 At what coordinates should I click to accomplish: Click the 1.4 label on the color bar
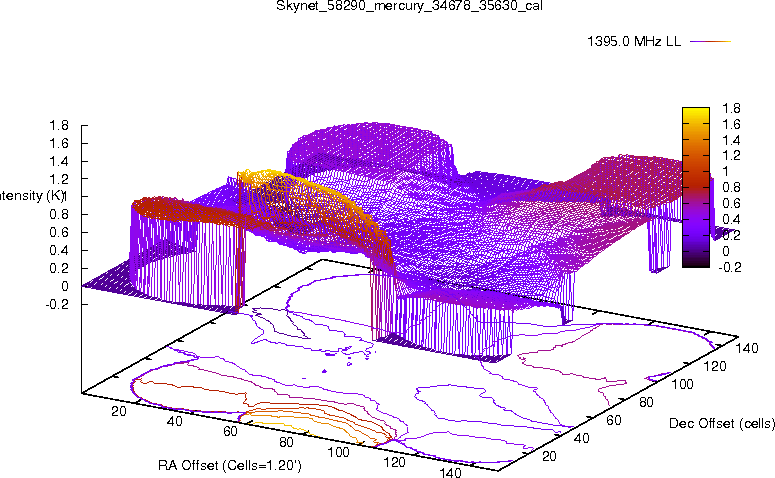[x=731, y=140]
